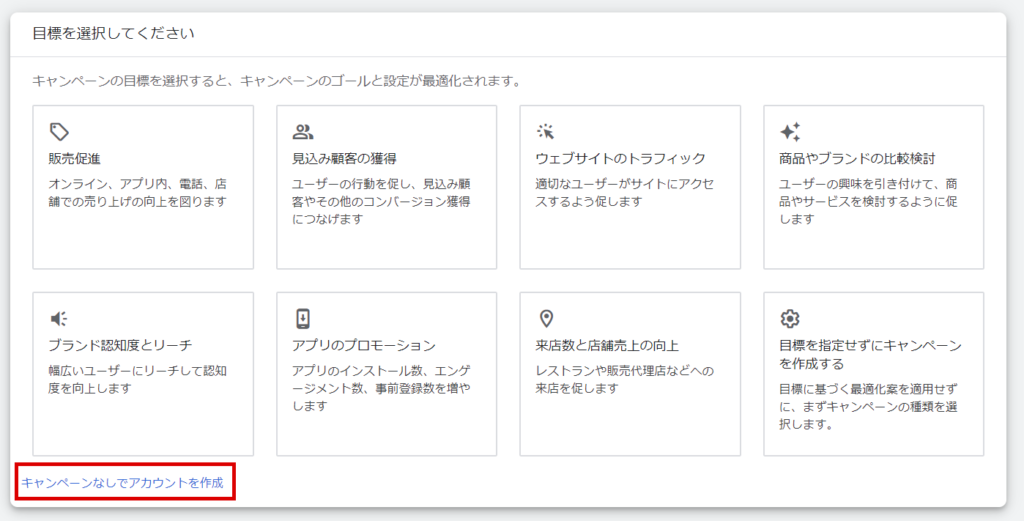The height and width of the screenshot is (521, 1024).
Task: Click the phone download icon for app promotion
Action: (x=303, y=319)
